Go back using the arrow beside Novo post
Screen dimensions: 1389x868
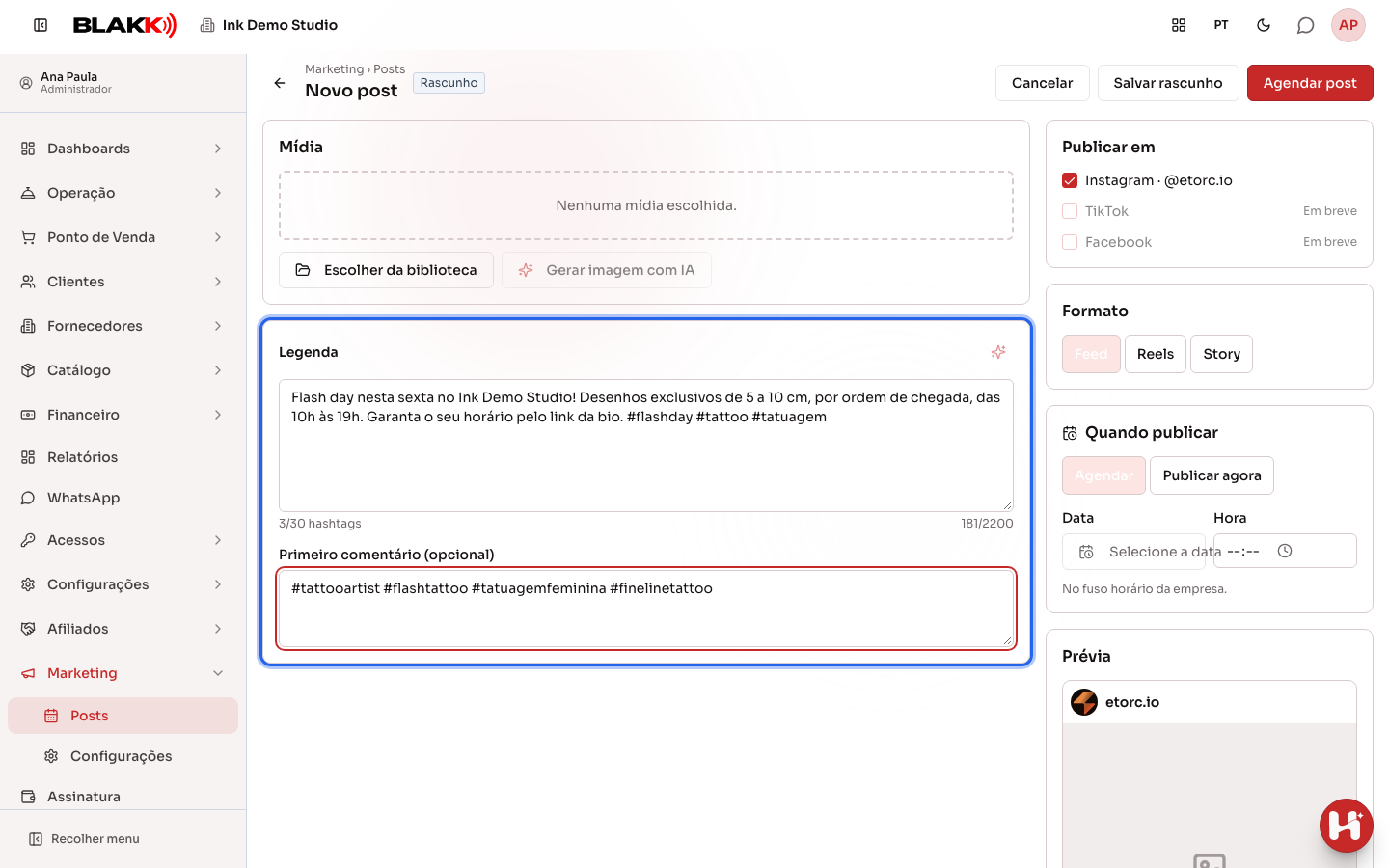(x=280, y=83)
